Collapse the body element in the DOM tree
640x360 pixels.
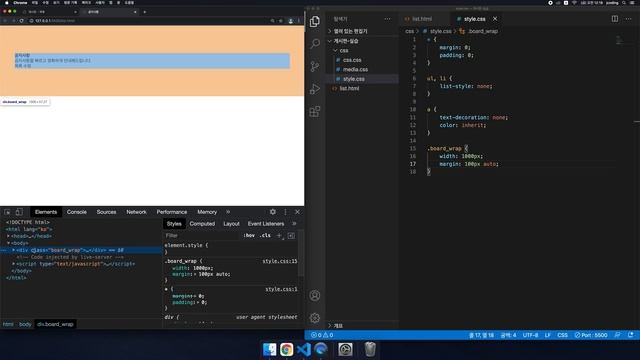pyautogui.click(x=8, y=243)
